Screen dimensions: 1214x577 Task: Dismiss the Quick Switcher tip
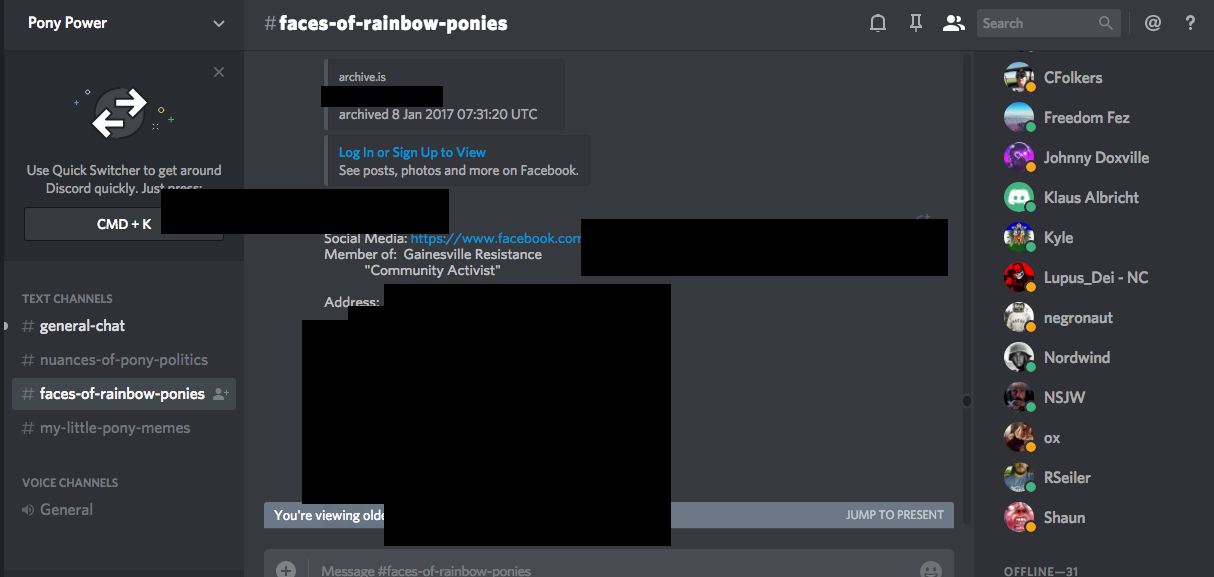pyautogui.click(x=219, y=72)
